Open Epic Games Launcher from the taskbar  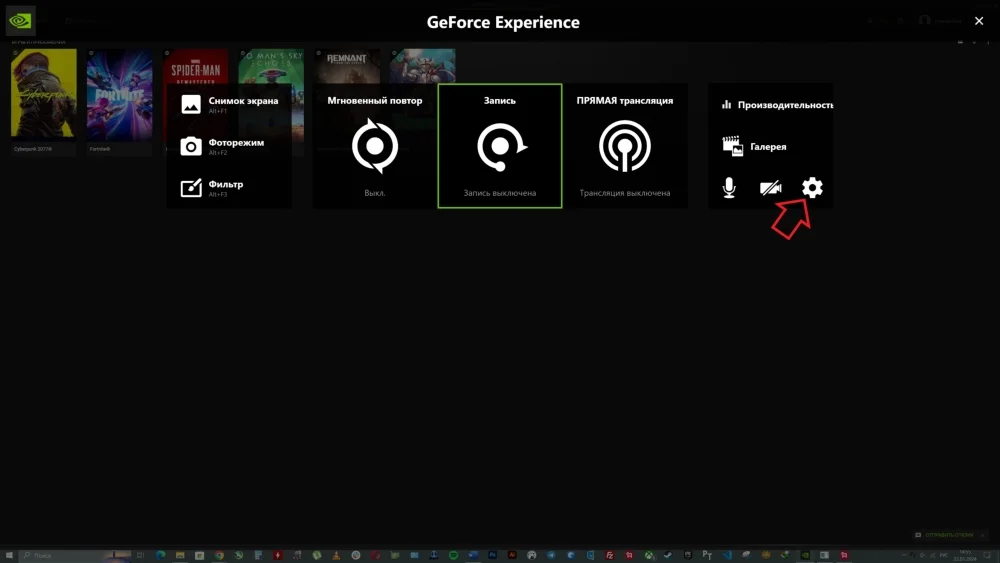688,555
